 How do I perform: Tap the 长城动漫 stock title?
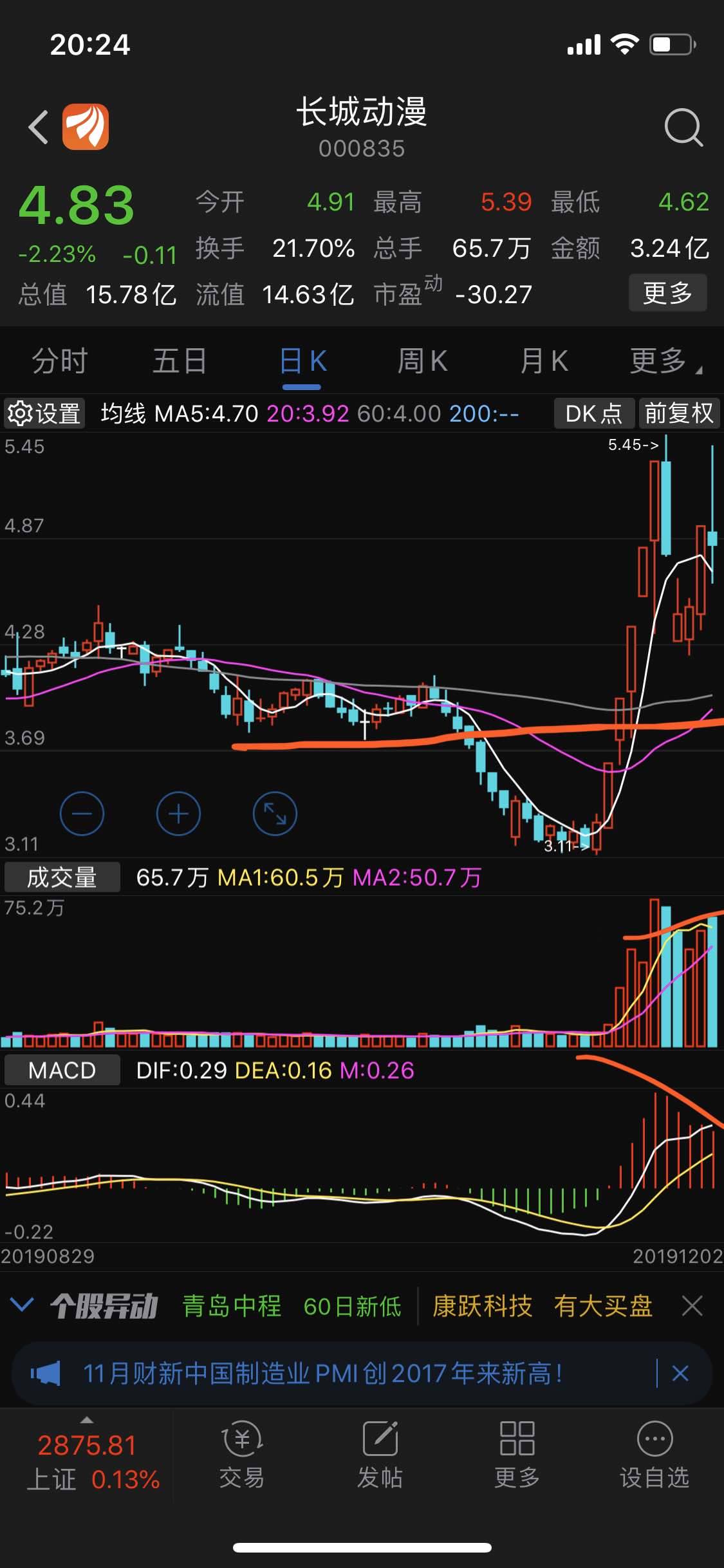(362, 112)
